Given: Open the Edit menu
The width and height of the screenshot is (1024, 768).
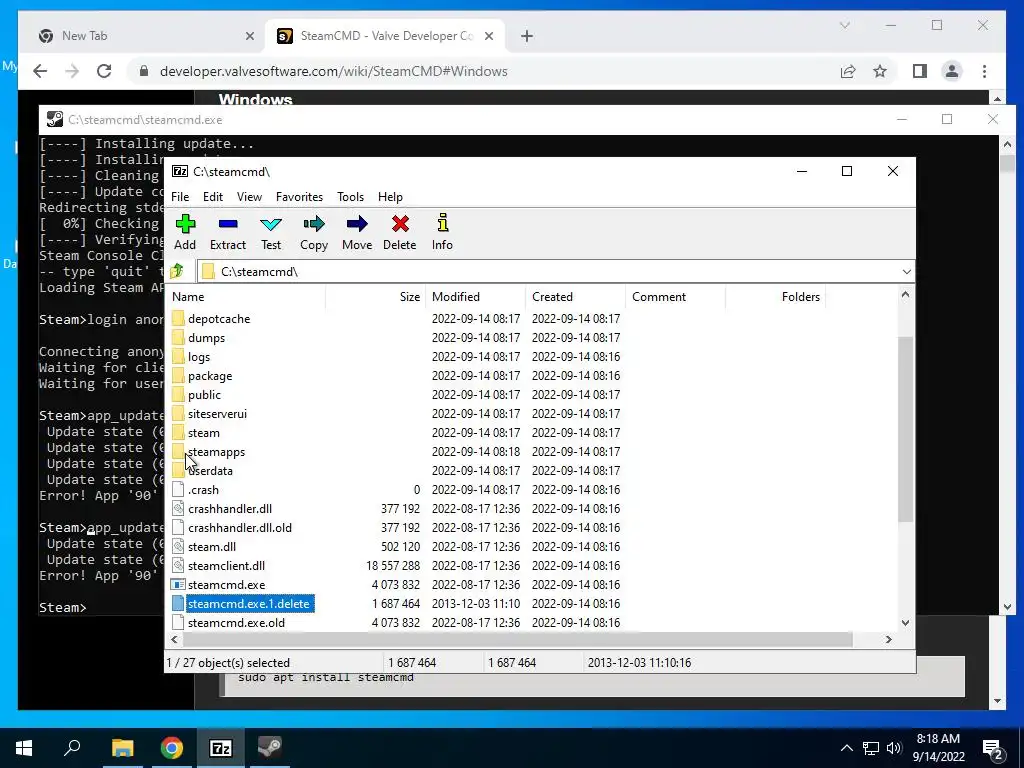Looking at the screenshot, I should click(x=213, y=197).
